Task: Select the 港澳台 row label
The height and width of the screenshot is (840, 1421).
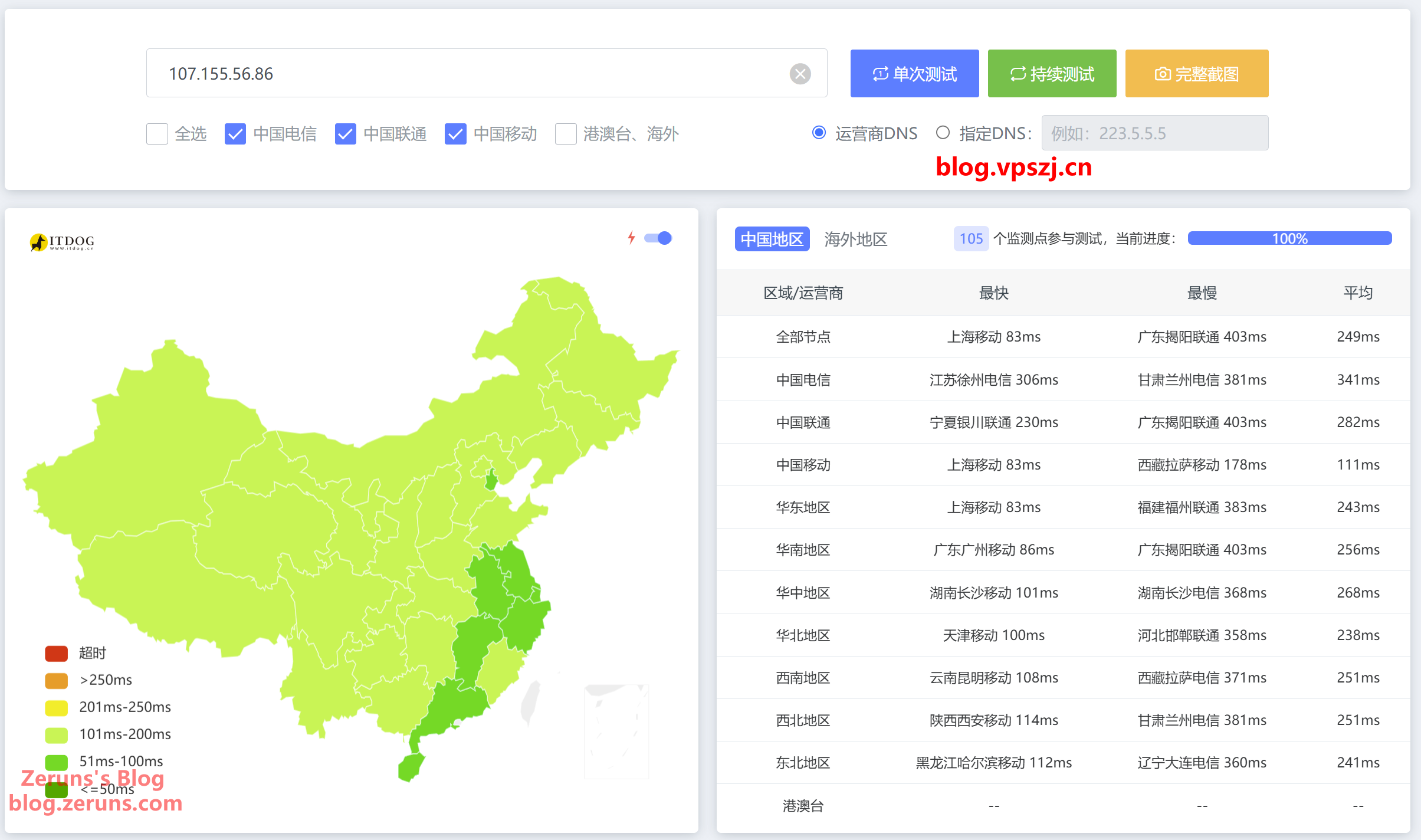Action: [x=803, y=806]
